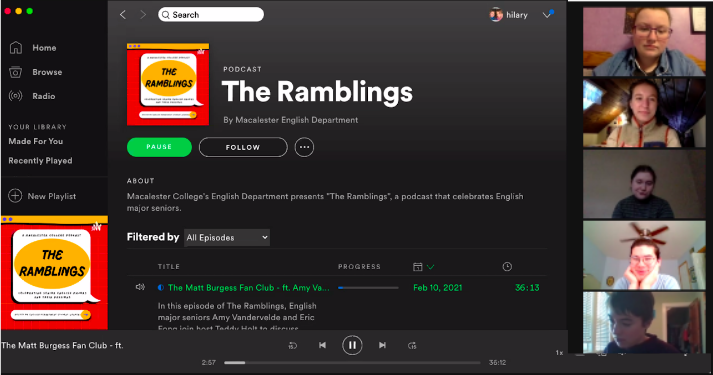The height and width of the screenshot is (375, 713).
Task: Skip to next track
Action: pos(382,345)
